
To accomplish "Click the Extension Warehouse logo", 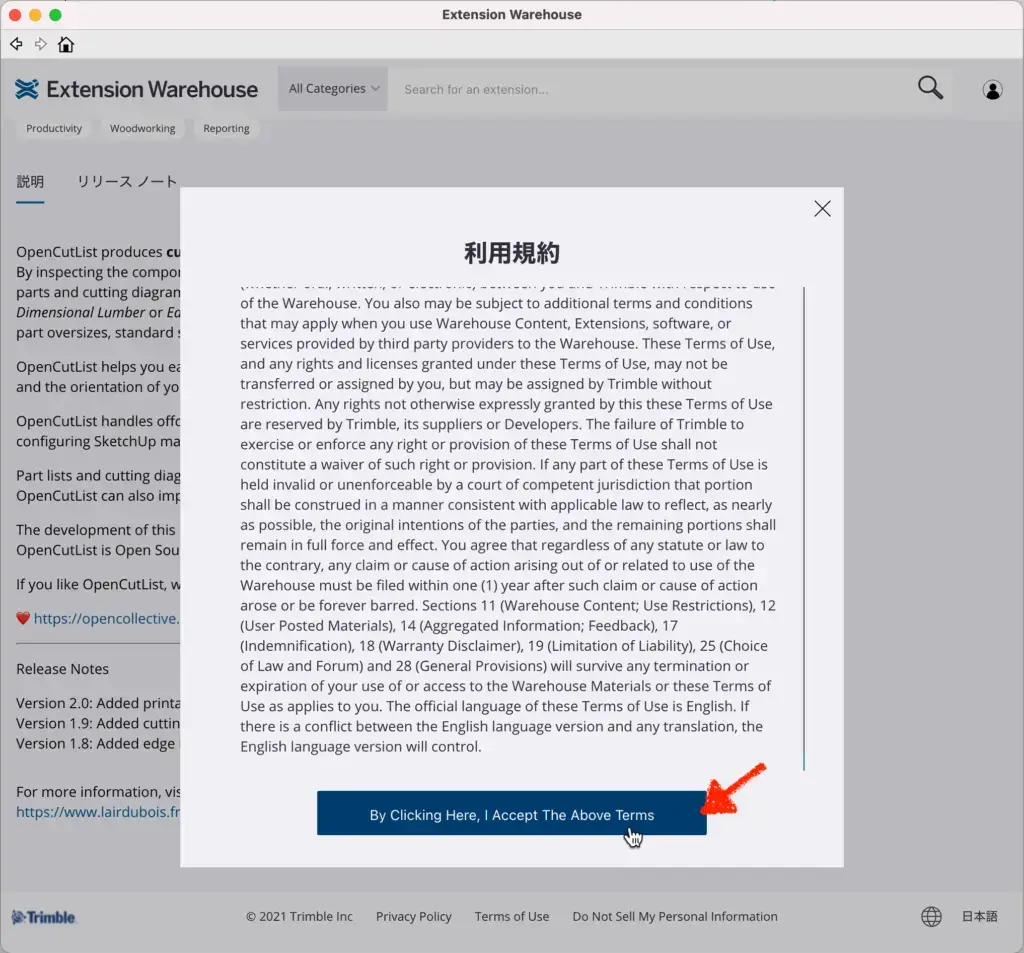I will coord(136,89).
